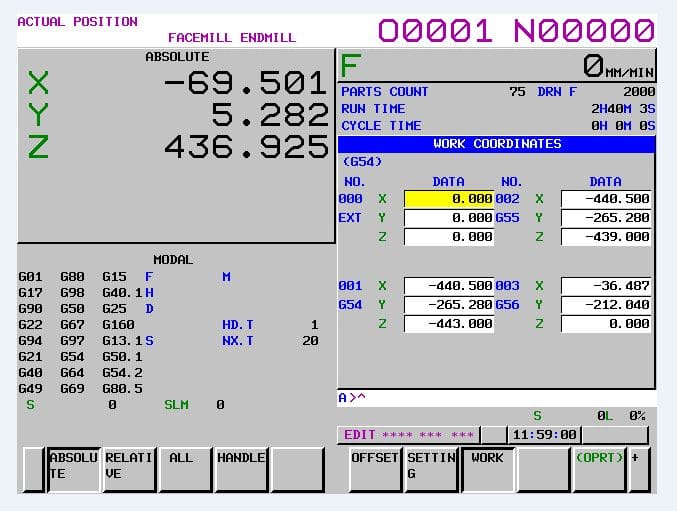Open the (OPRT) operations soft key
This screenshot has height=511, width=677.
[599, 470]
